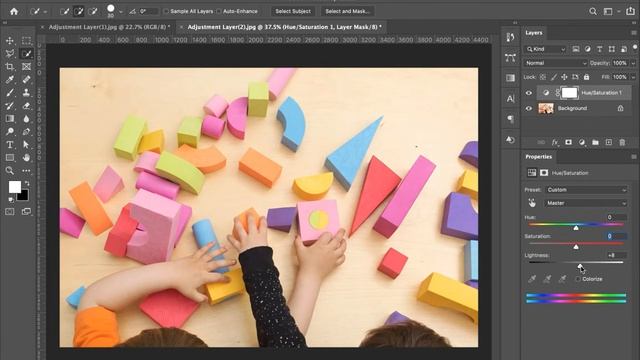Hide the Hue/Saturation 1 layer
This screenshot has height=360, width=640.
[529, 93]
